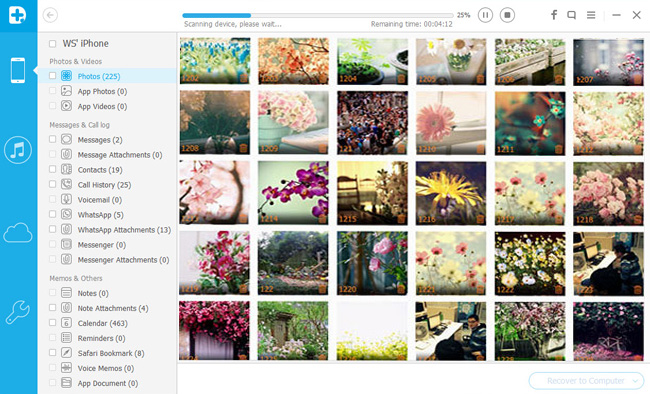Click the Notes icon
The image size is (650, 394).
coord(66,293)
